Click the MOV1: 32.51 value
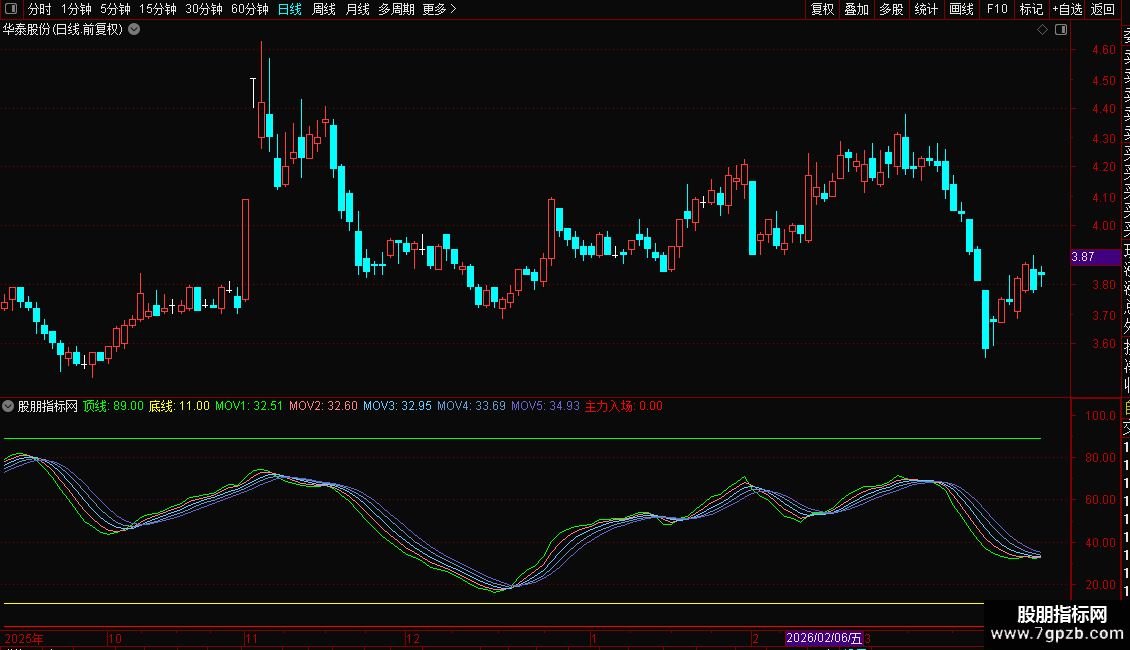This screenshot has width=1130, height=650. 249,406
